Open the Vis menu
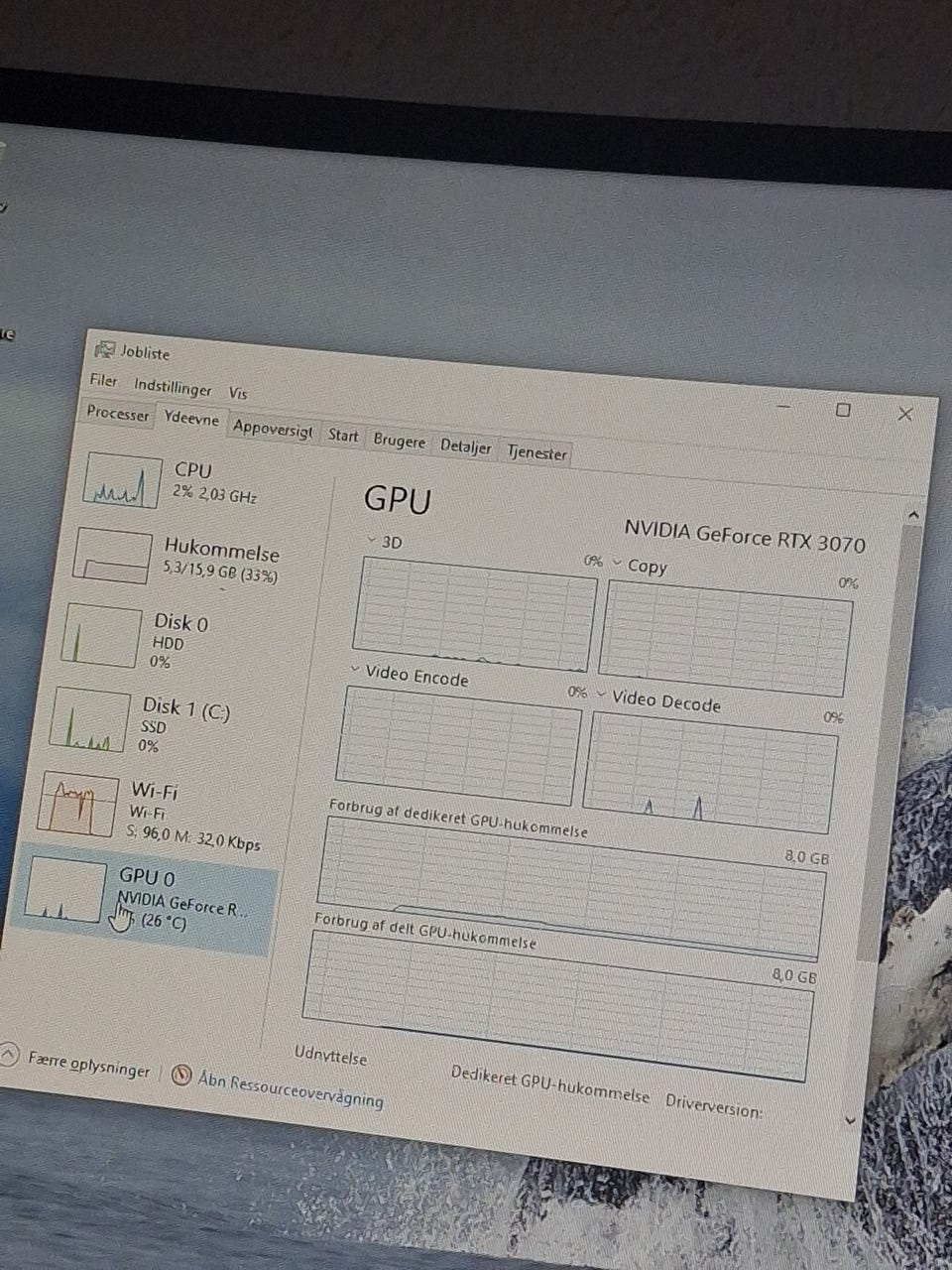 (x=238, y=394)
